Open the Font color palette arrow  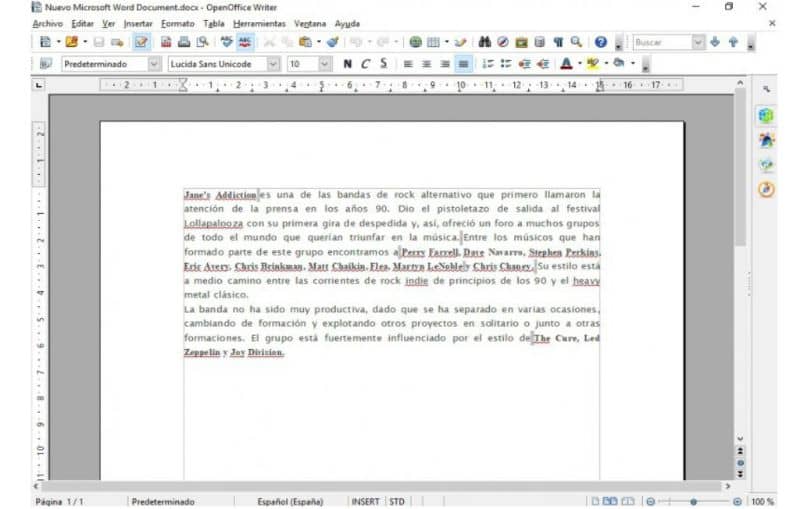click(579, 64)
